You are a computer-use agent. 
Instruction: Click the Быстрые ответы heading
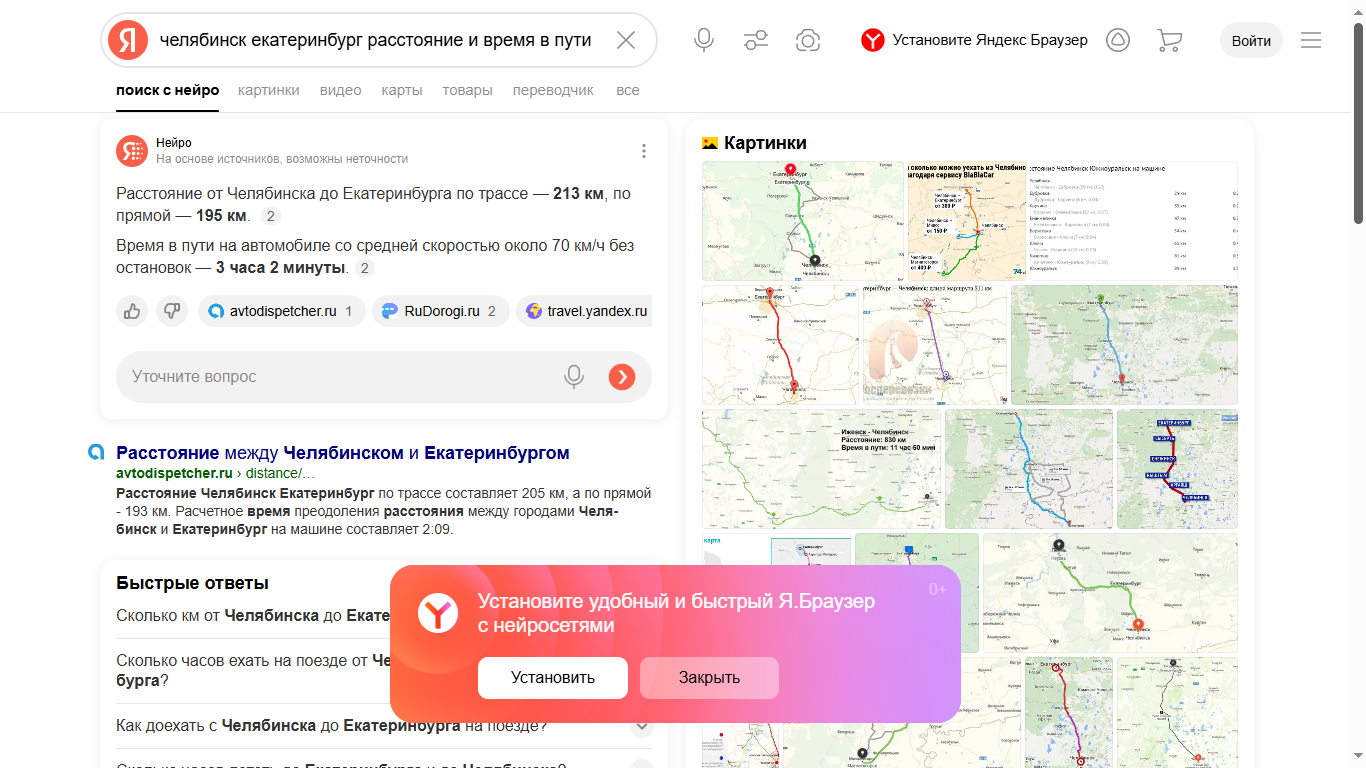[192, 583]
